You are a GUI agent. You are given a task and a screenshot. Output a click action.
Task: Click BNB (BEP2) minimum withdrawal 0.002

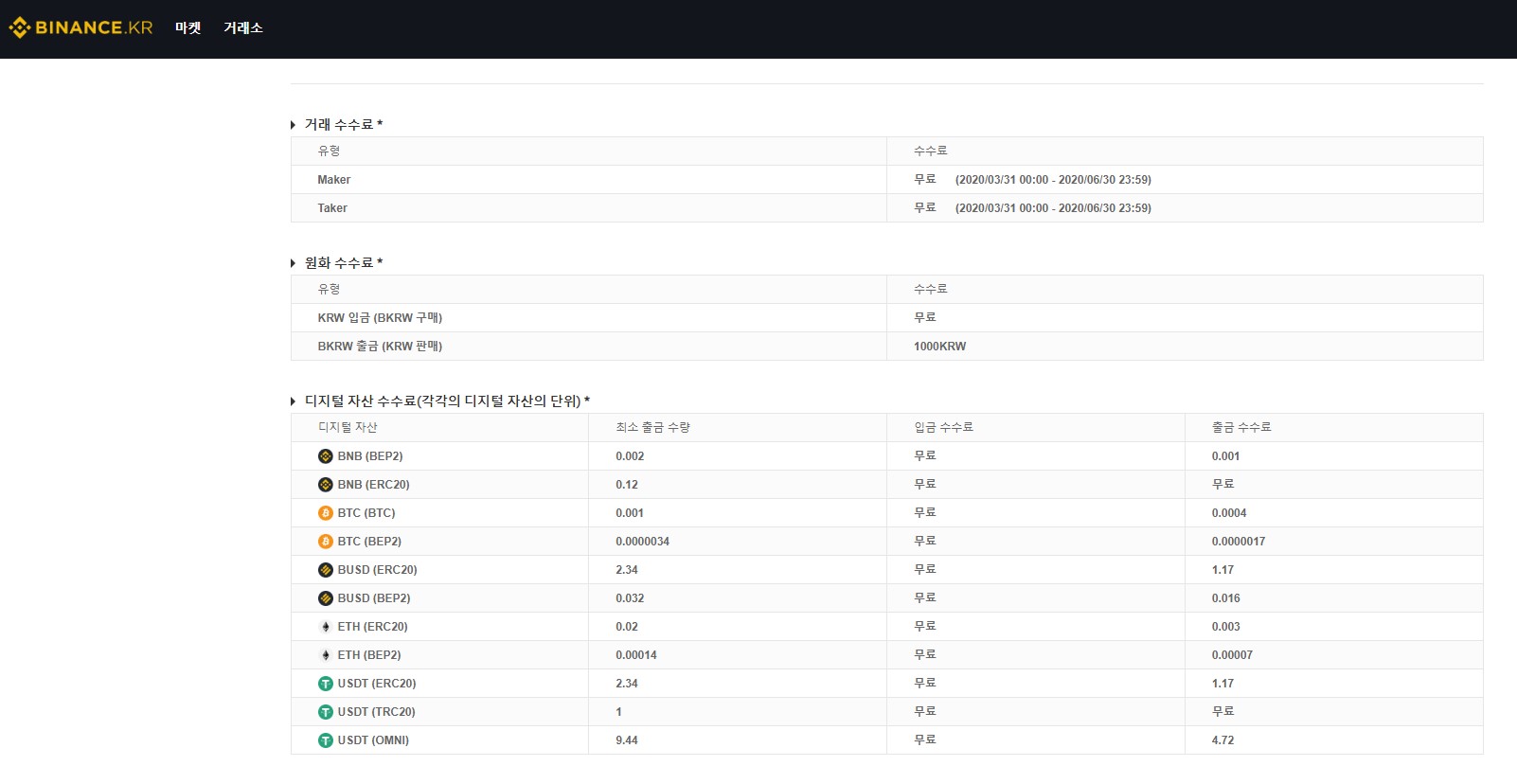630,456
